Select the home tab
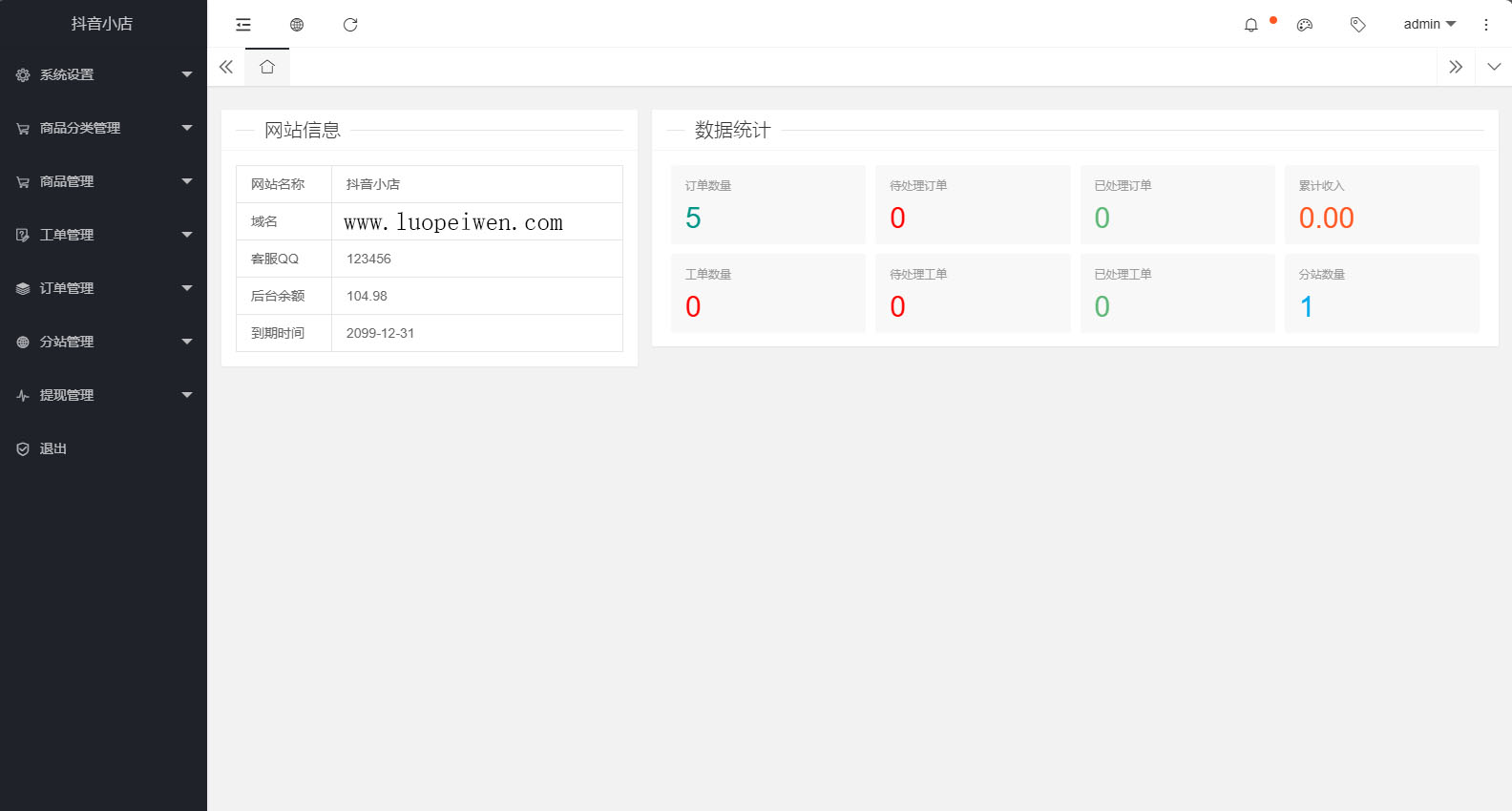Image resolution: width=1512 pixels, height=811 pixels. pos(267,67)
